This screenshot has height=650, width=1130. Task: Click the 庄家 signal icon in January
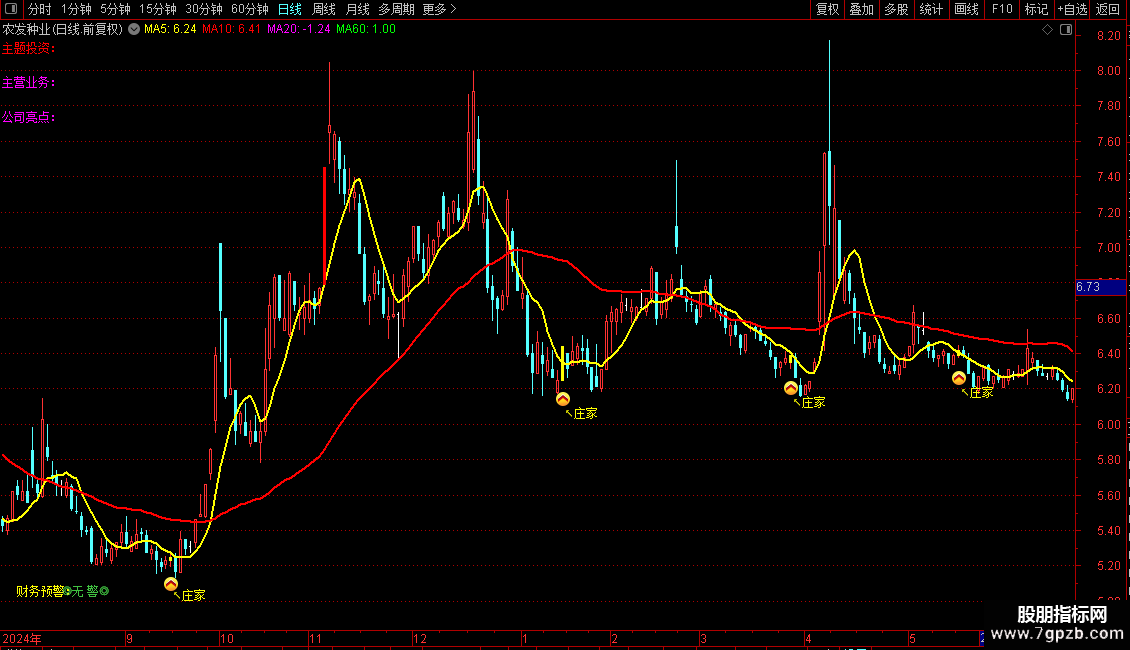click(x=563, y=399)
